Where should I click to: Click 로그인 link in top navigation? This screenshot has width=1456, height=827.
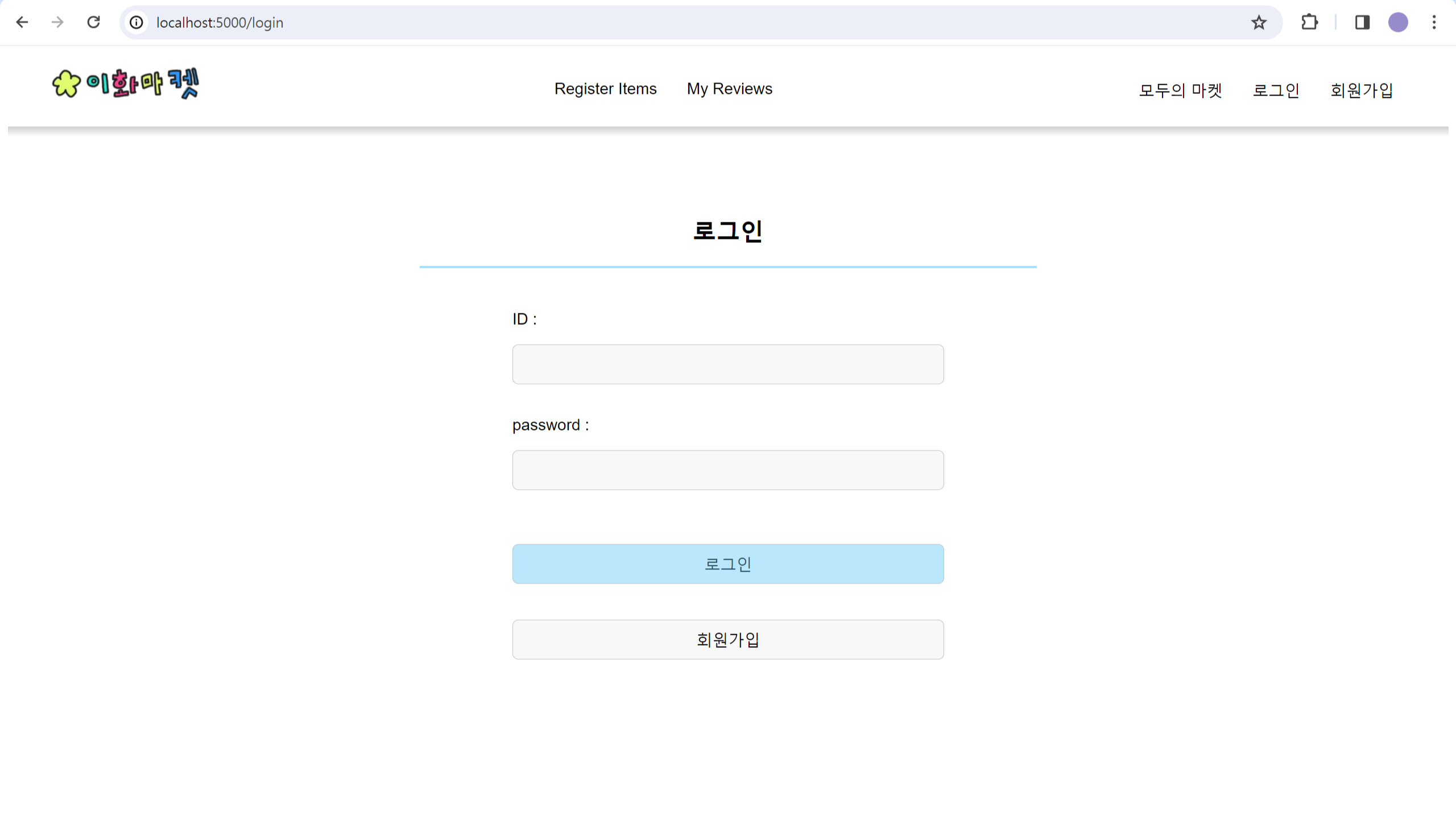[1276, 90]
